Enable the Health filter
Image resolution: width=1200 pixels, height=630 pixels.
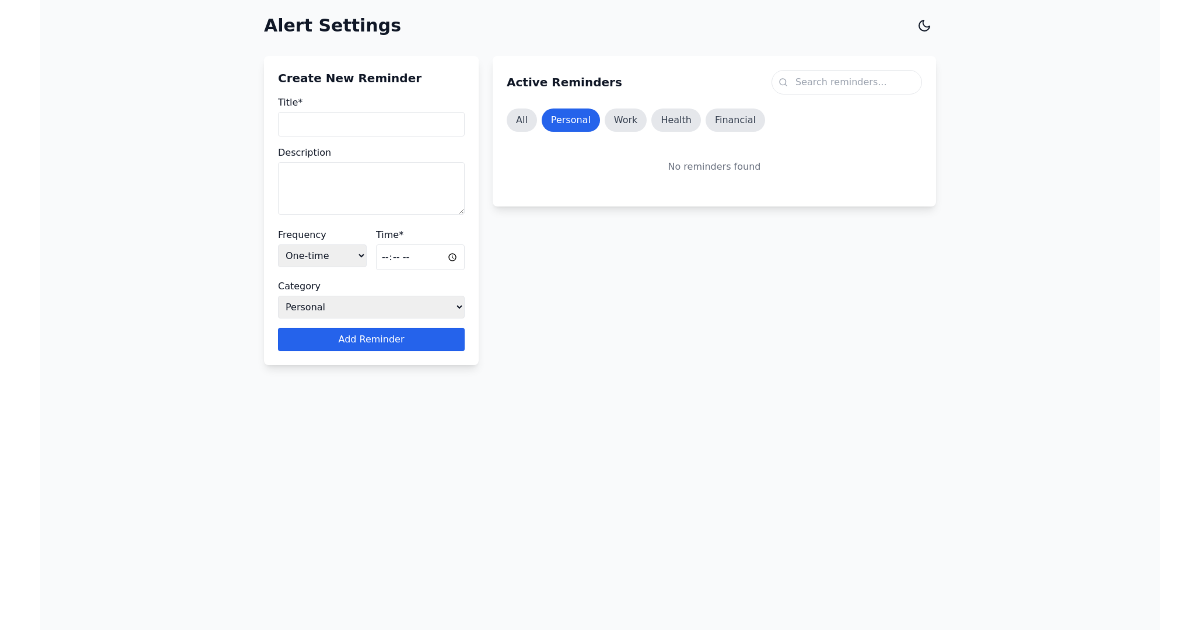676,119
